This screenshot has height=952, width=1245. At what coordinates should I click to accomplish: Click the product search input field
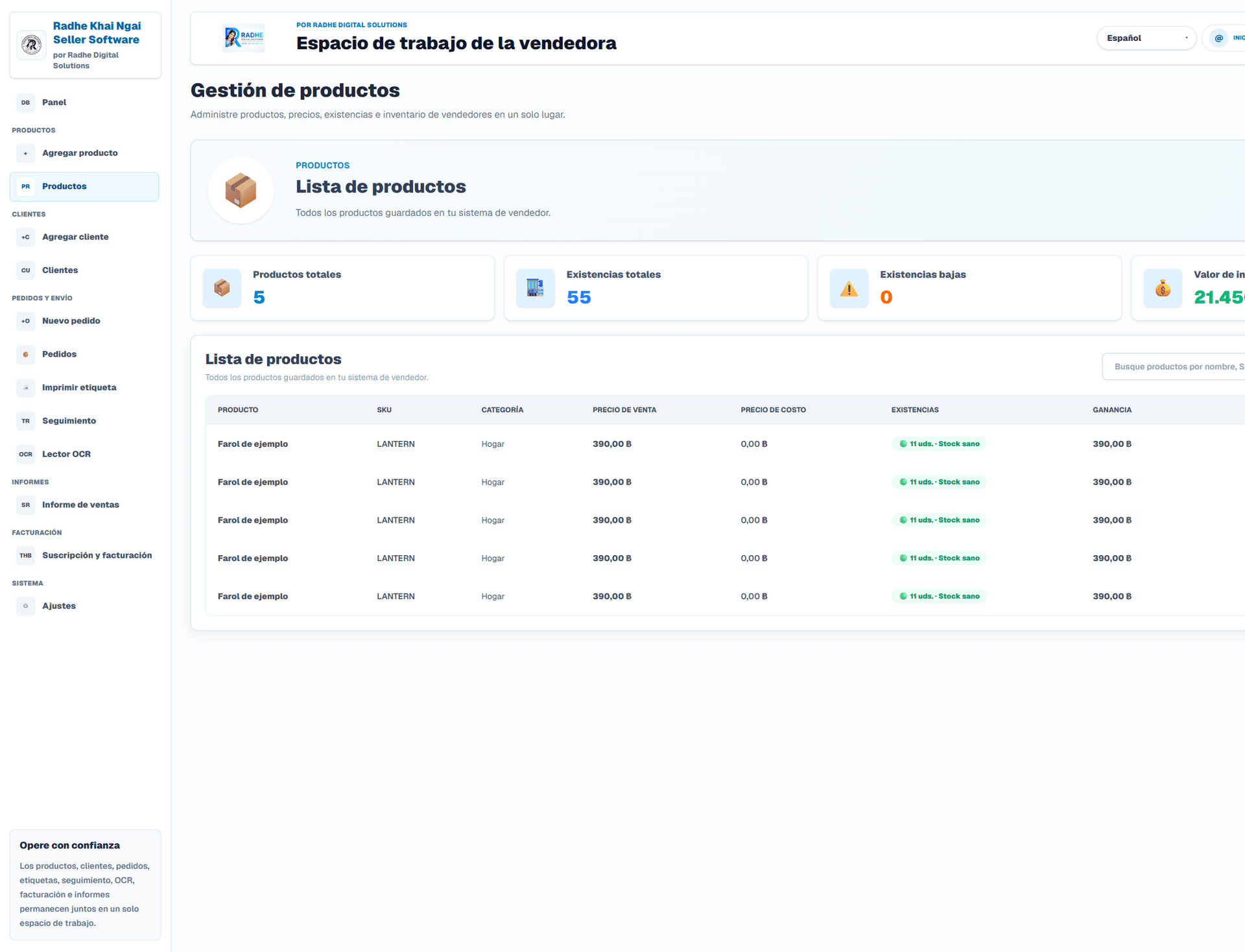pos(1174,367)
